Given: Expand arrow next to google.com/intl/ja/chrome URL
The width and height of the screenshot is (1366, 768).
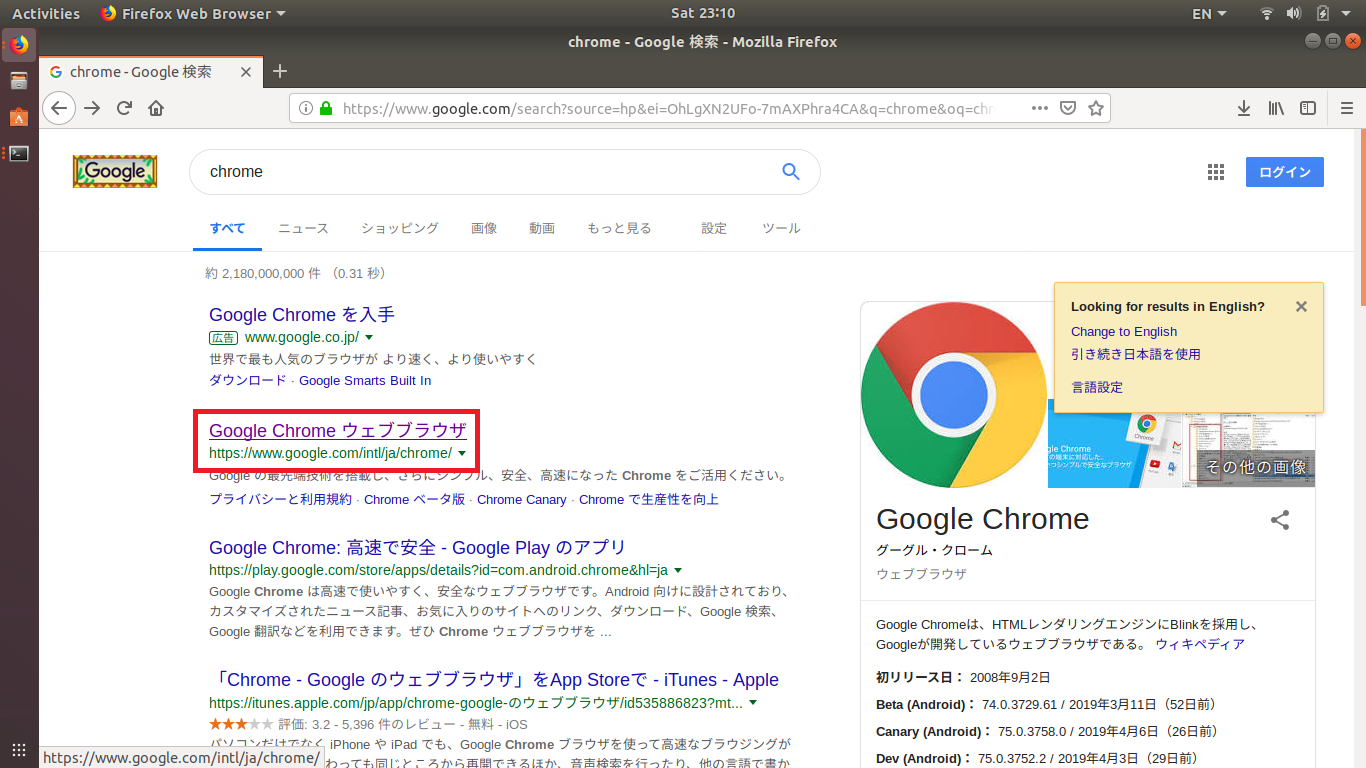Looking at the screenshot, I should 462,454.
